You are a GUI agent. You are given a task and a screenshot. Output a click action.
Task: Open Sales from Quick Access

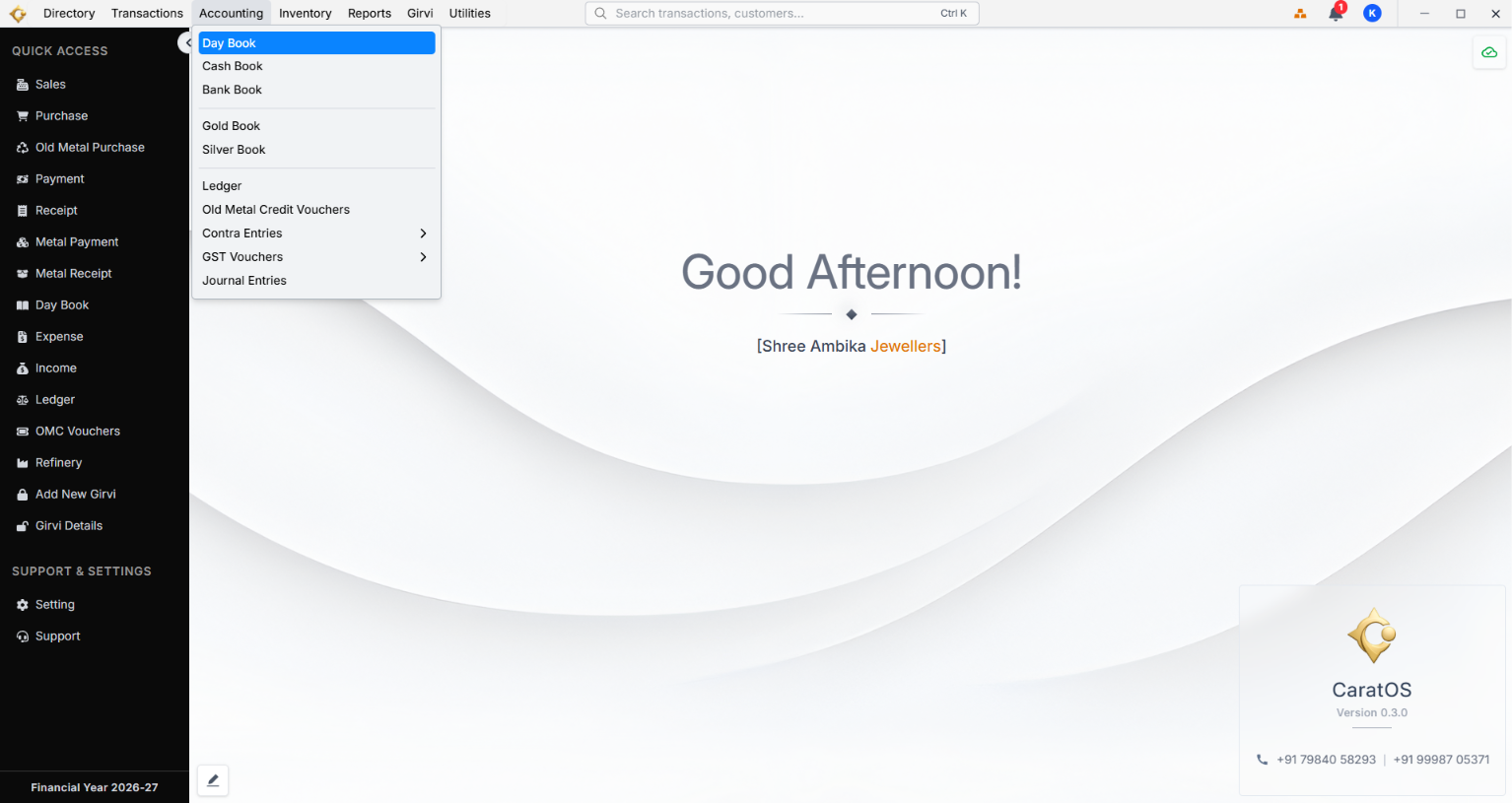(95, 85)
